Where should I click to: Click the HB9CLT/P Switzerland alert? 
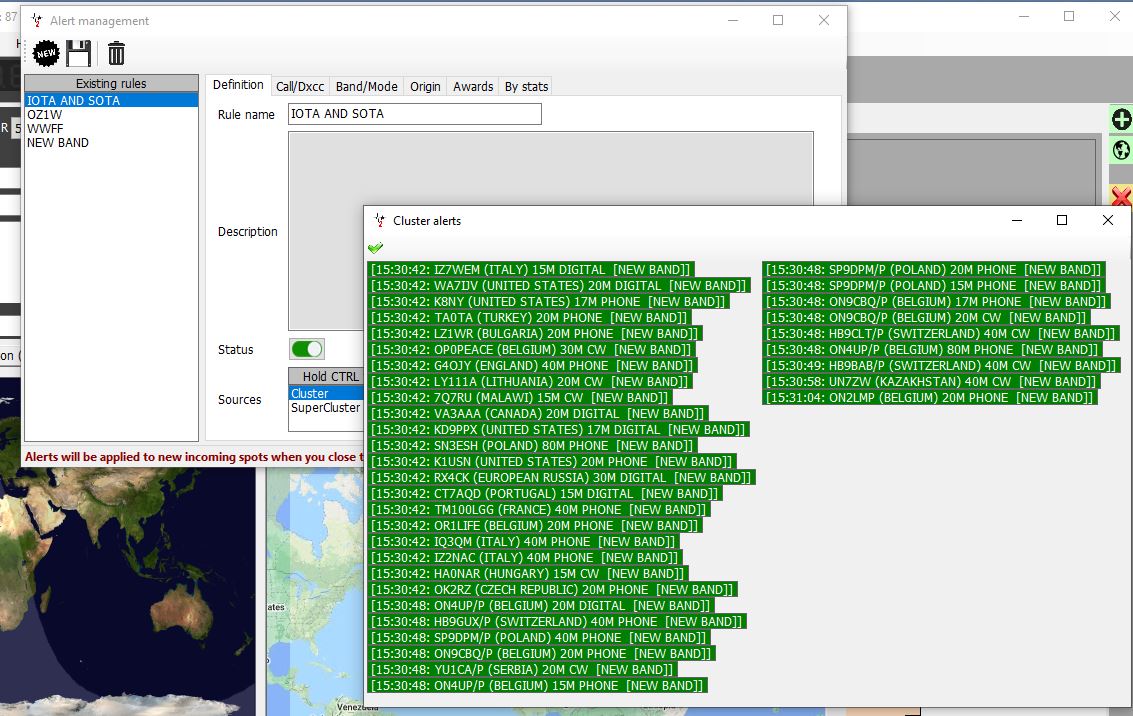[942, 333]
